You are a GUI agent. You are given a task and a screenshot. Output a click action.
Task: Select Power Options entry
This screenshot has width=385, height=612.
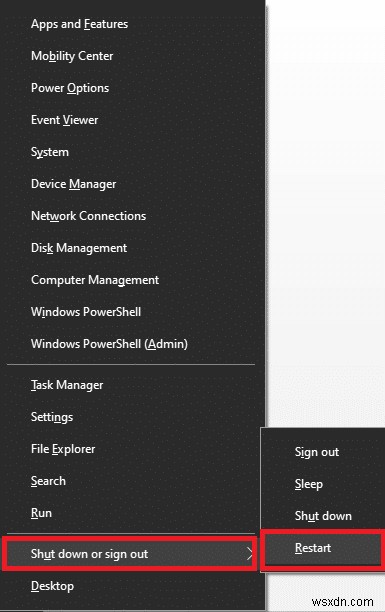[70, 88]
